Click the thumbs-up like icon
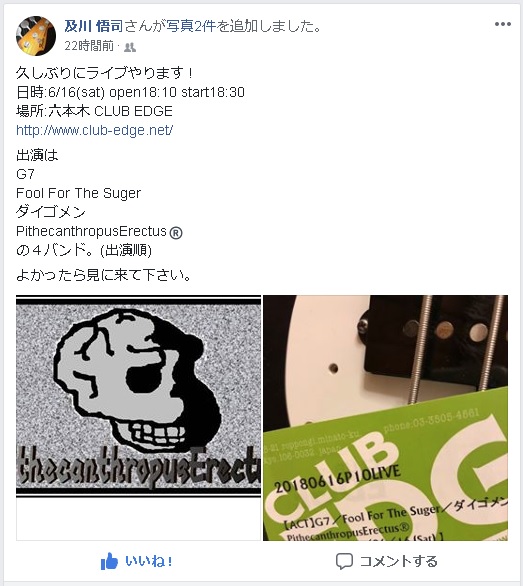Screen dimensions: 523x586 tap(109, 561)
